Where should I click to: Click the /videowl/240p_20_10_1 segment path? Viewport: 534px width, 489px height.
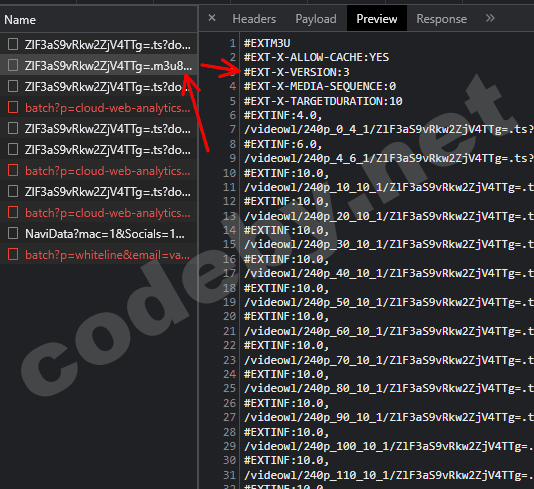pos(389,216)
